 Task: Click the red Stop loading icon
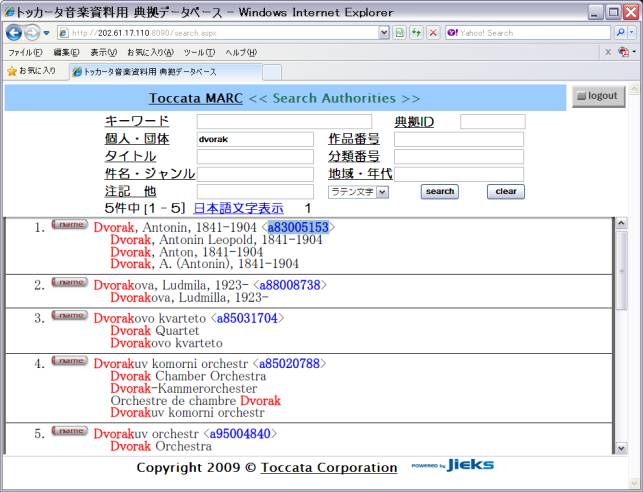point(433,33)
